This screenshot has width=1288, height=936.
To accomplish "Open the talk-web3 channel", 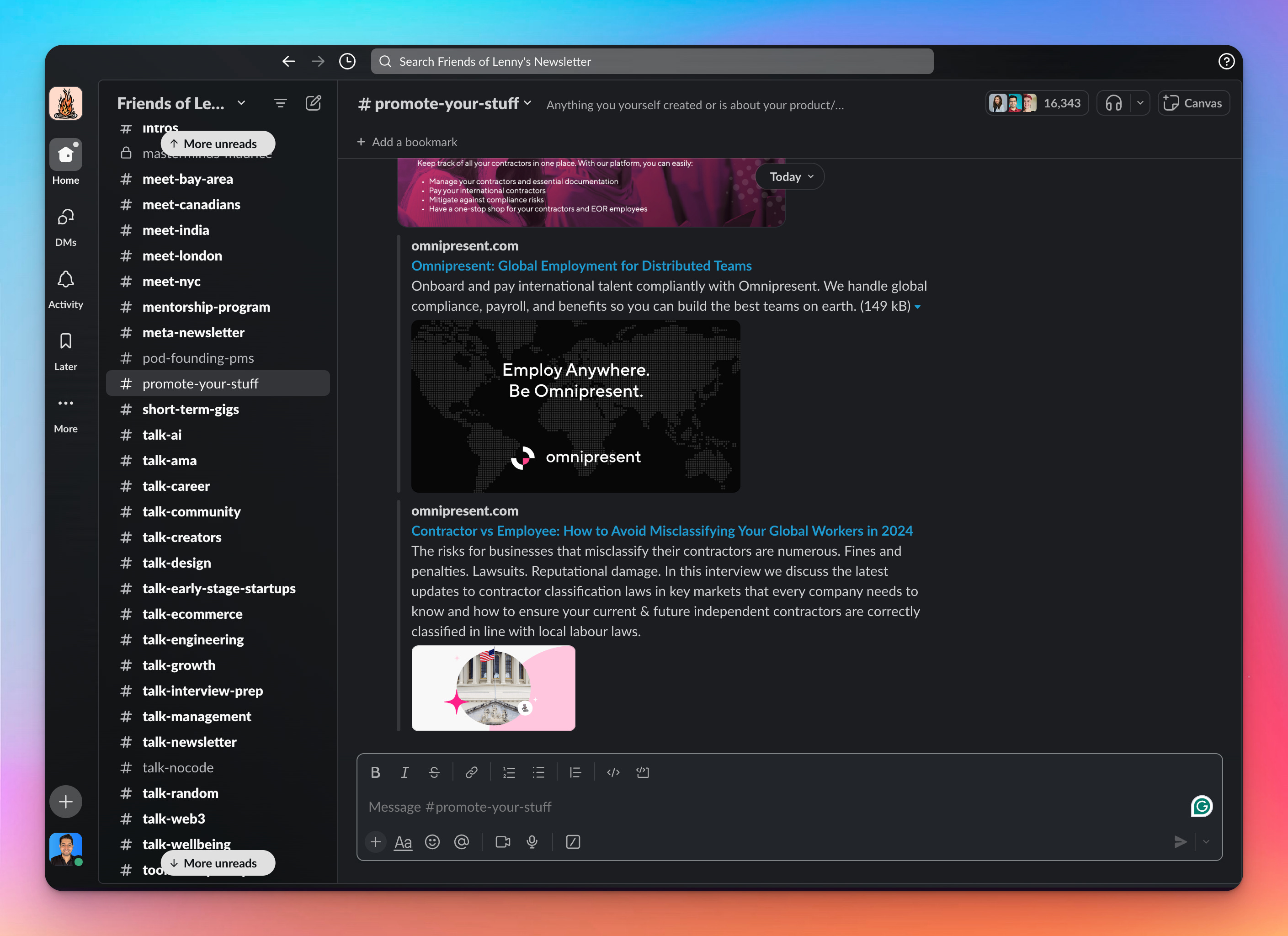I will [218, 819].
